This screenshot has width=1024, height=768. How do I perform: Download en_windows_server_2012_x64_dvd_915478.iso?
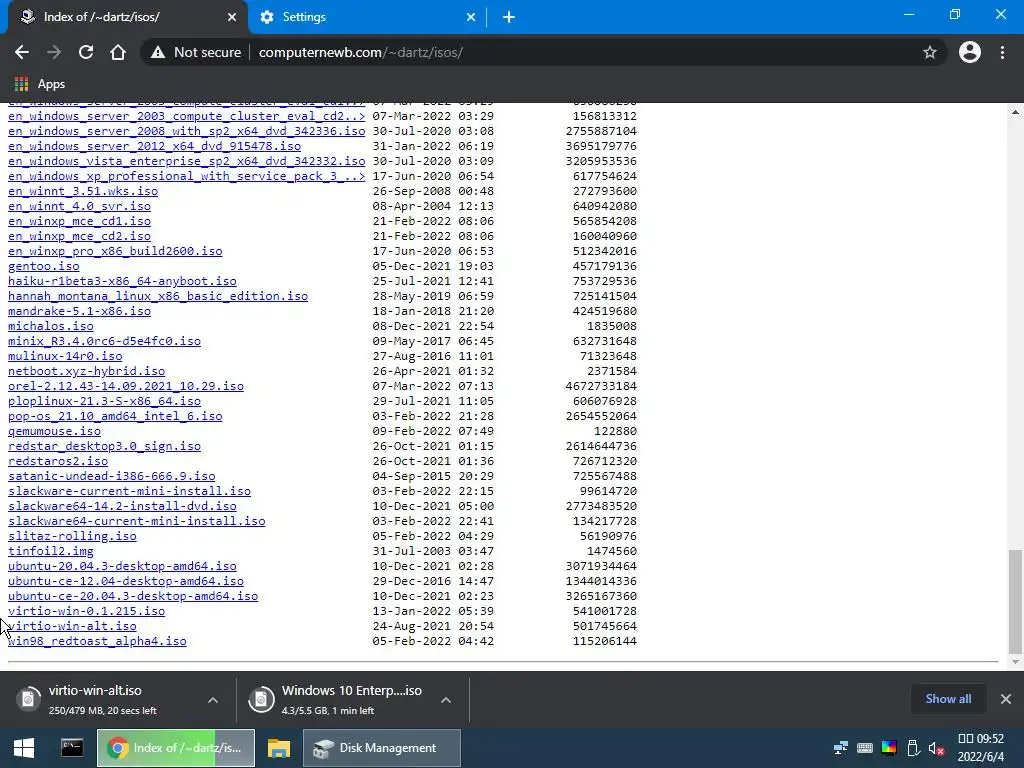[154, 146]
